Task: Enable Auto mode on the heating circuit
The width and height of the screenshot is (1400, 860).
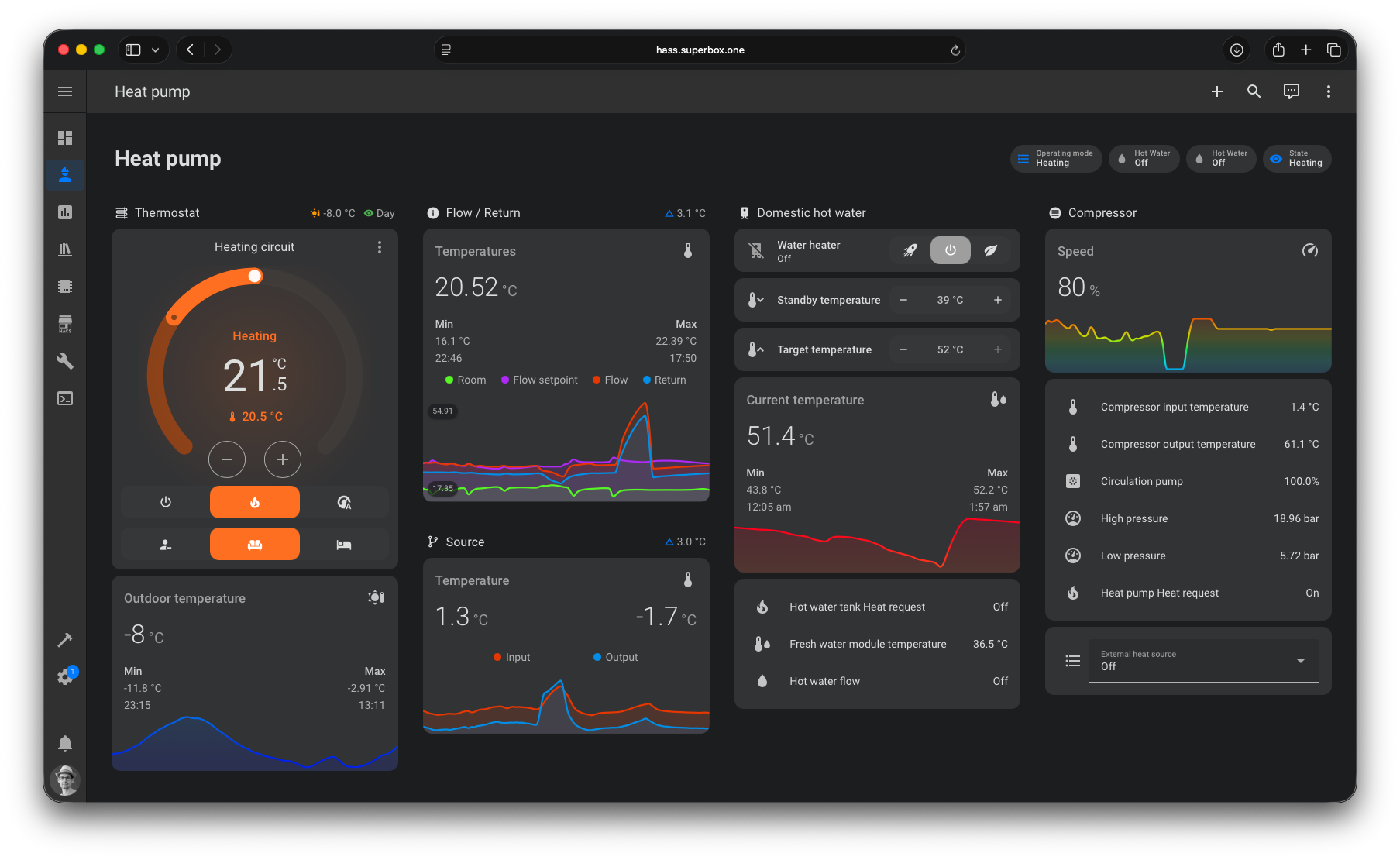Action: [344, 501]
